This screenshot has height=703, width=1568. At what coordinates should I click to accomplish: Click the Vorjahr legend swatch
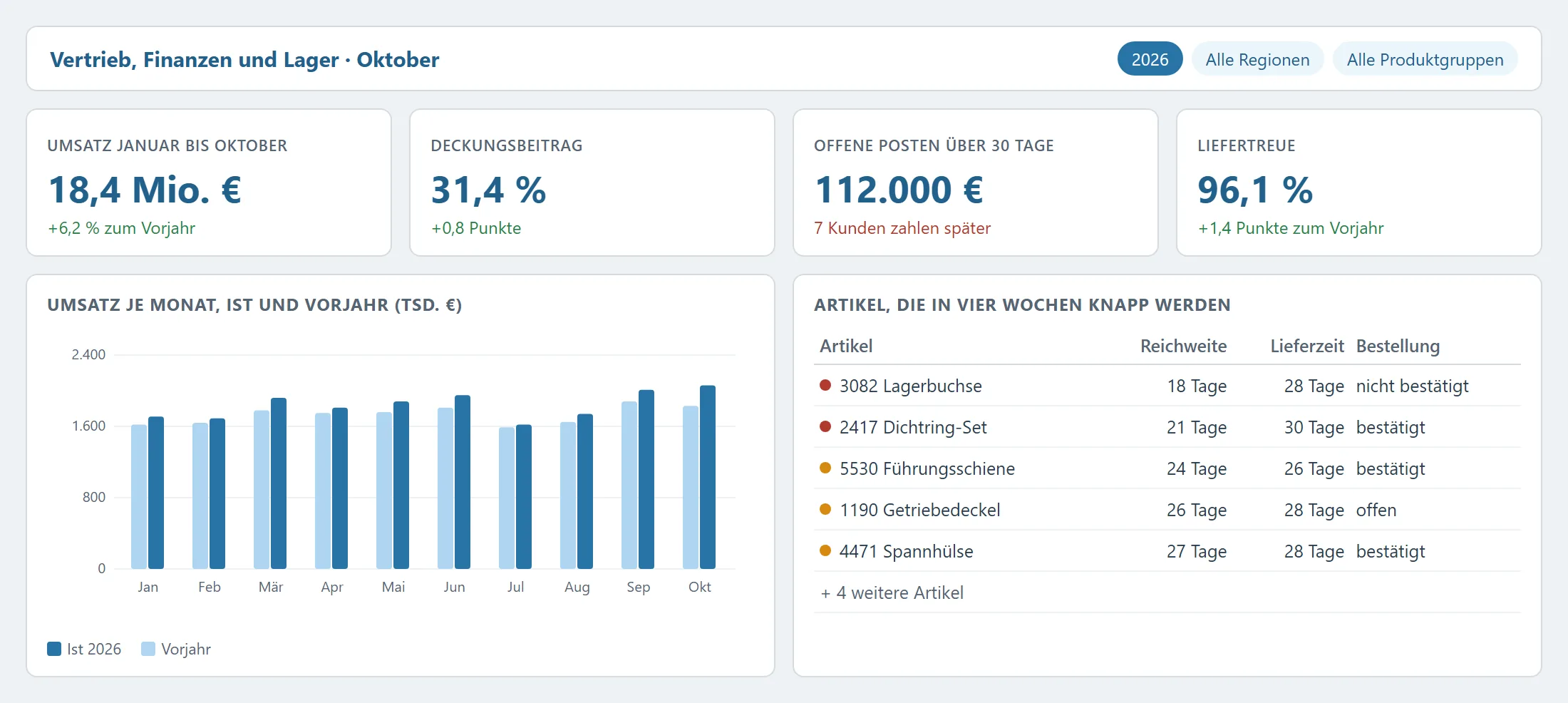click(148, 649)
